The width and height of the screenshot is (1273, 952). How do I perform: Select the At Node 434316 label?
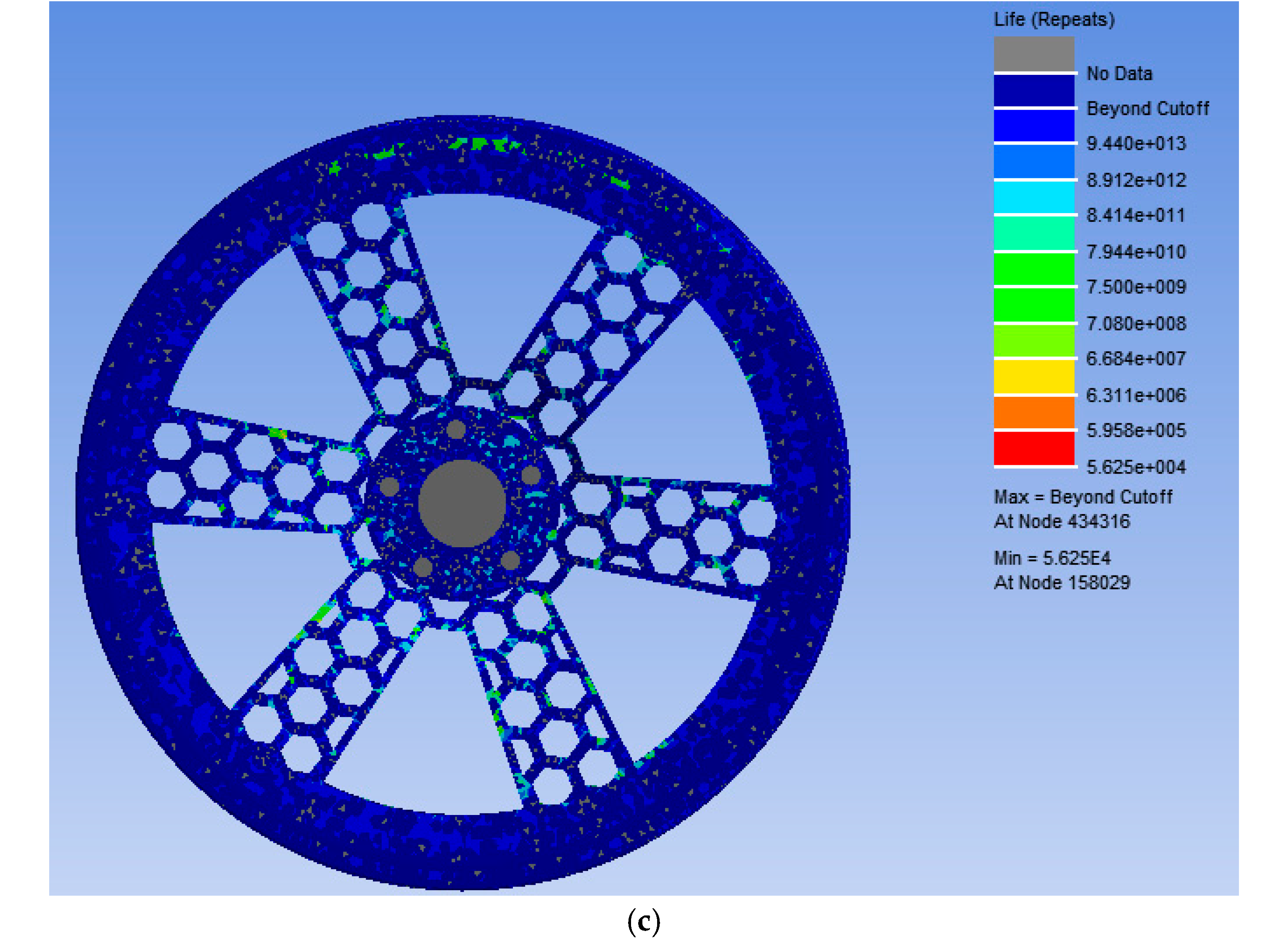point(1062,521)
